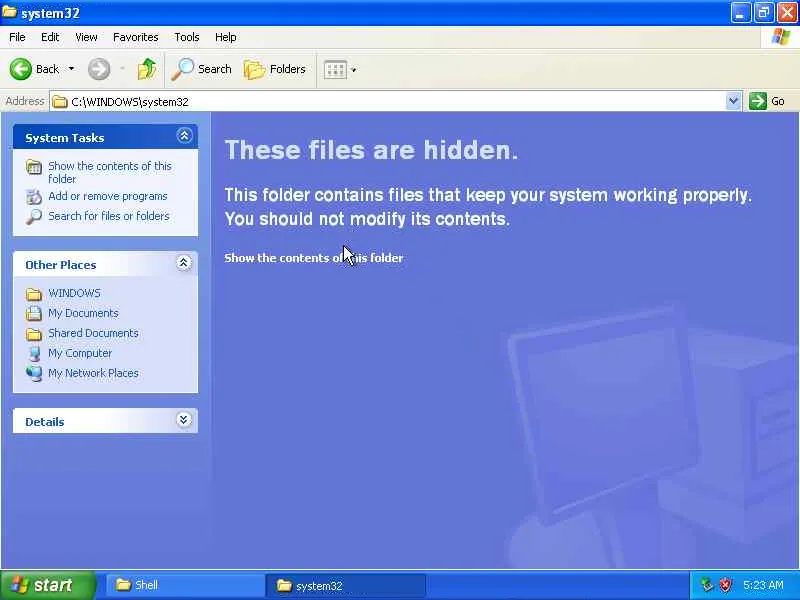Viewport: 800px width, 600px height.
Task: Click the red security shield tray icon
Action: pyautogui.click(x=725, y=585)
